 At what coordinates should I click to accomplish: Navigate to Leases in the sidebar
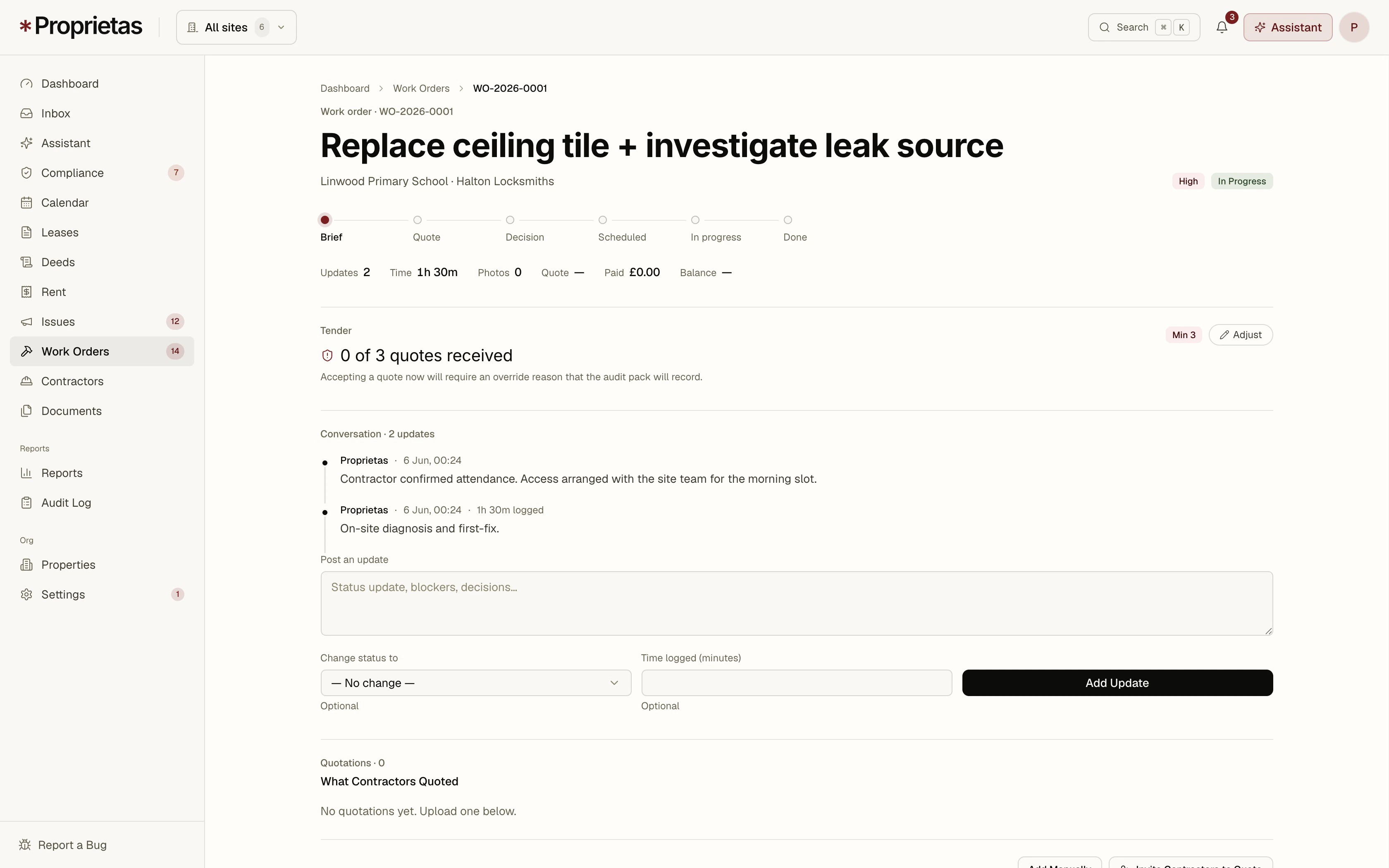click(x=102, y=232)
